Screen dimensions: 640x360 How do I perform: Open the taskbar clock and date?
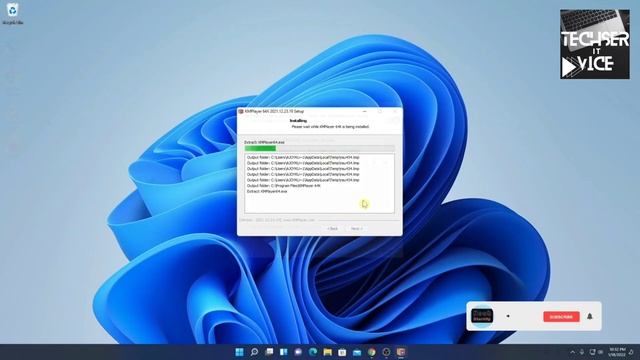(618, 352)
